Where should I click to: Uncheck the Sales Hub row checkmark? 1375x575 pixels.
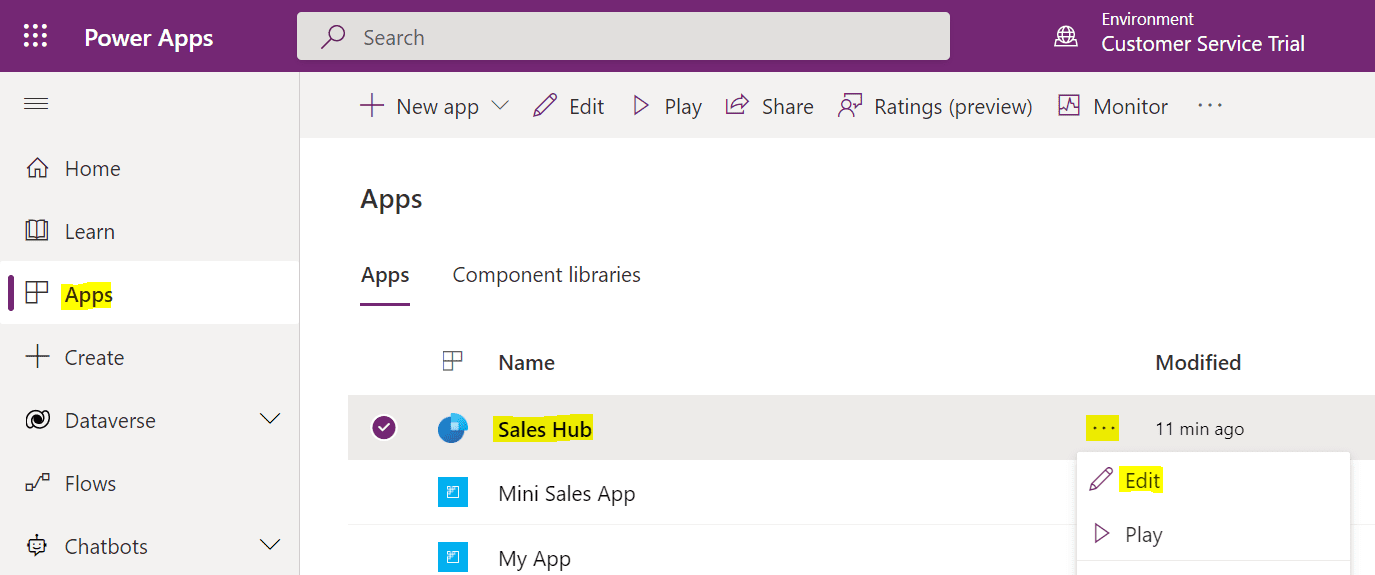coord(384,428)
